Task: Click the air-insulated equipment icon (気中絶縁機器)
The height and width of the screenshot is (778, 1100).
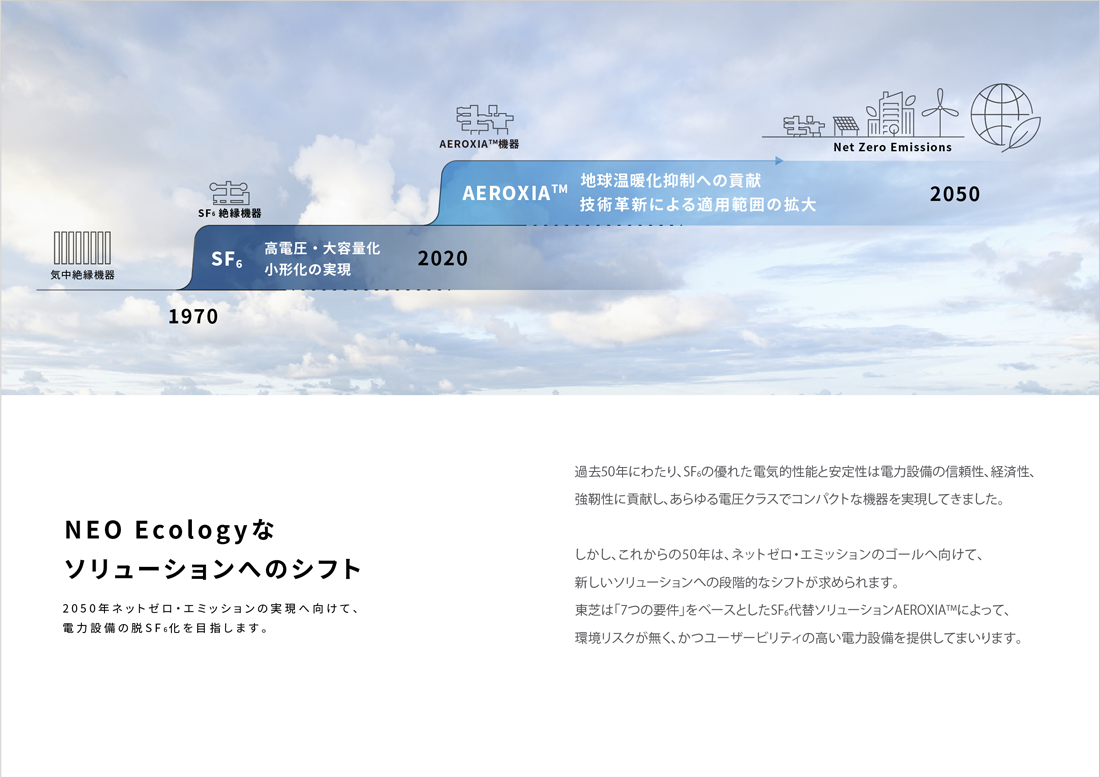Action: pyautogui.click(x=82, y=248)
